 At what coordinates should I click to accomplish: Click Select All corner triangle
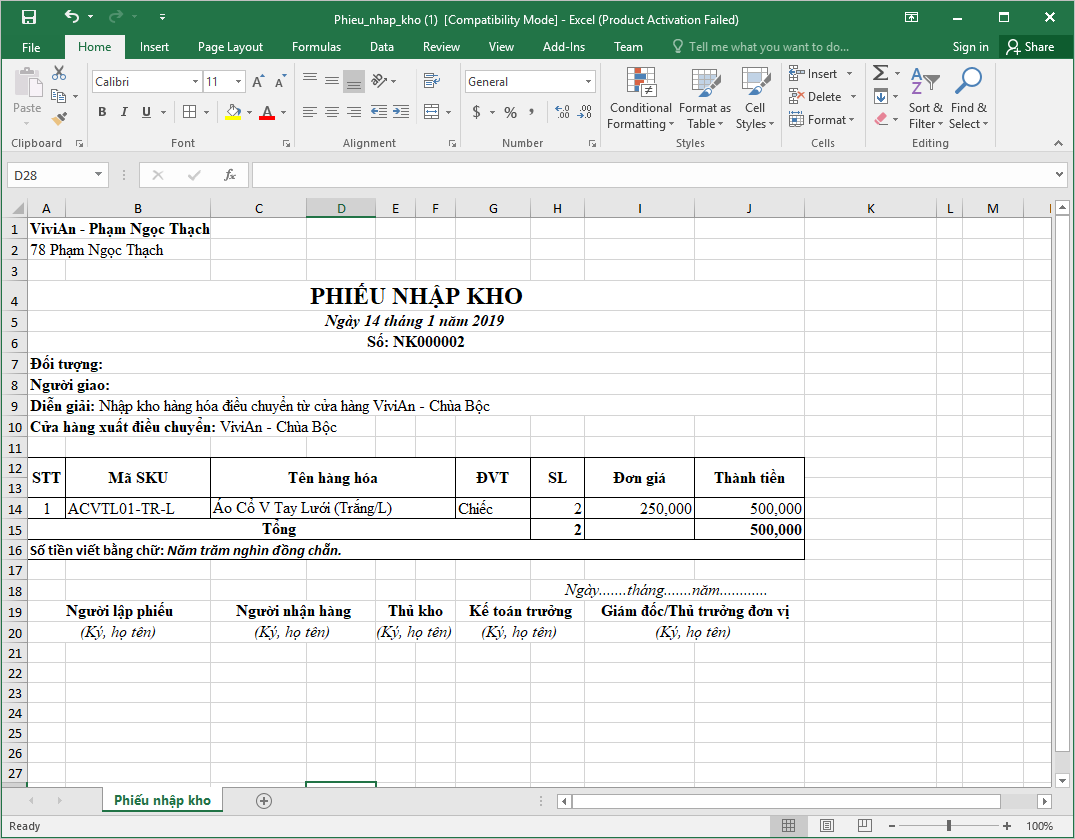click(18, 208)
